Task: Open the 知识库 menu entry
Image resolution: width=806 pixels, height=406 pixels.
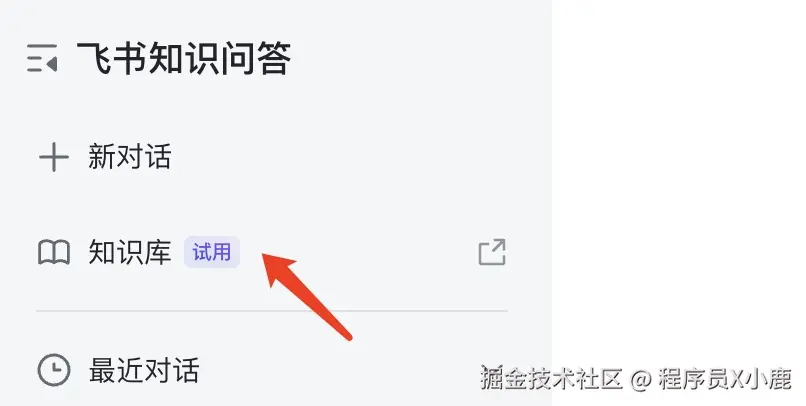Action: pyautogui.click(x=272, y=252)
